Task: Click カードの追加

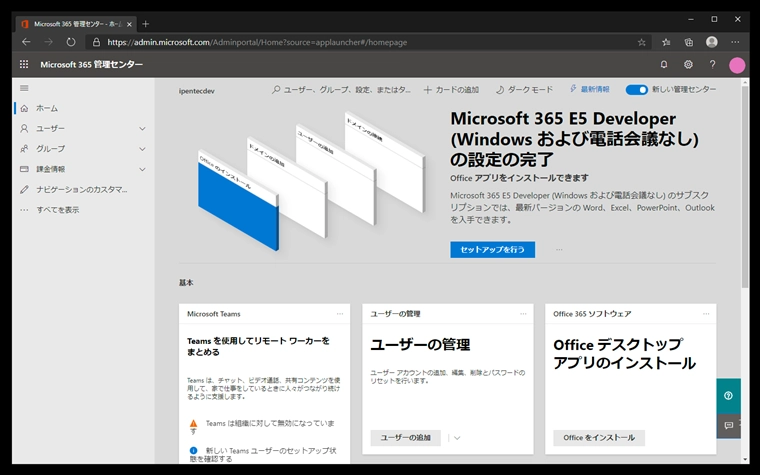Action: point(451,90)
